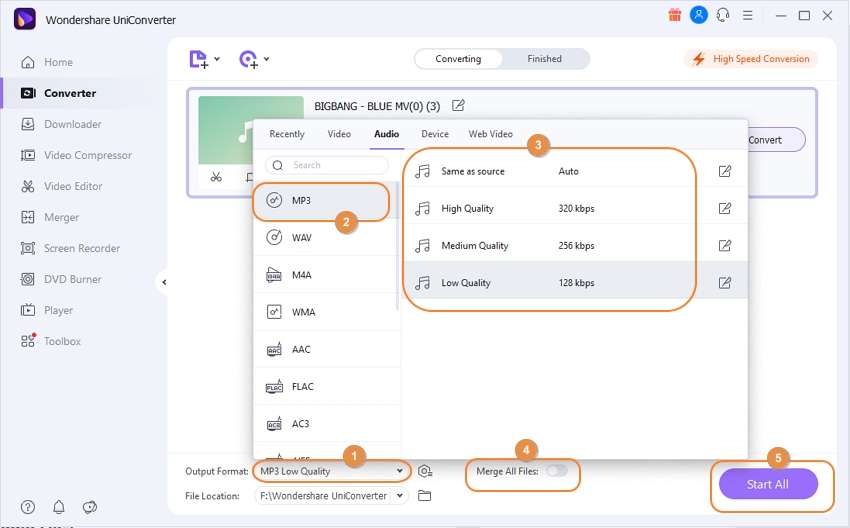
Task: Open the notifications bell icon
Action: click(59, 507)
